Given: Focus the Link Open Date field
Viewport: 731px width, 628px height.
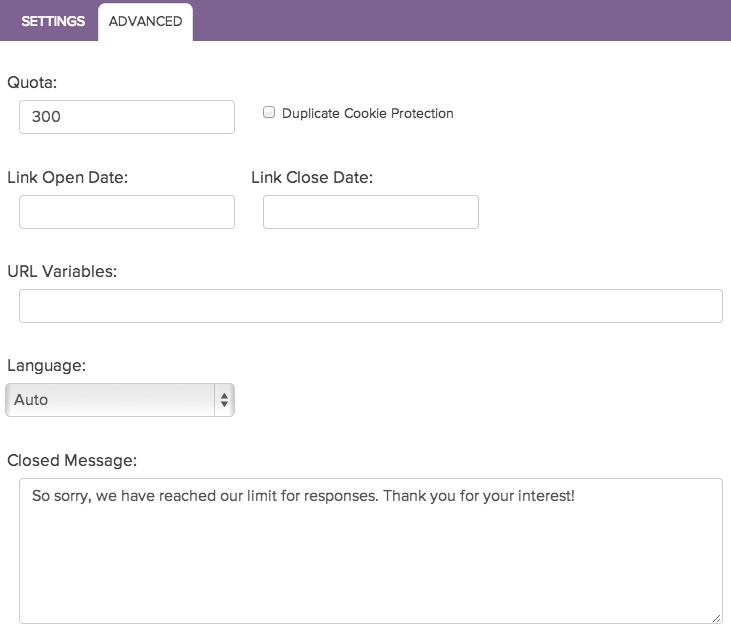Looking at the screenshot, I should [x=127, y=212].
